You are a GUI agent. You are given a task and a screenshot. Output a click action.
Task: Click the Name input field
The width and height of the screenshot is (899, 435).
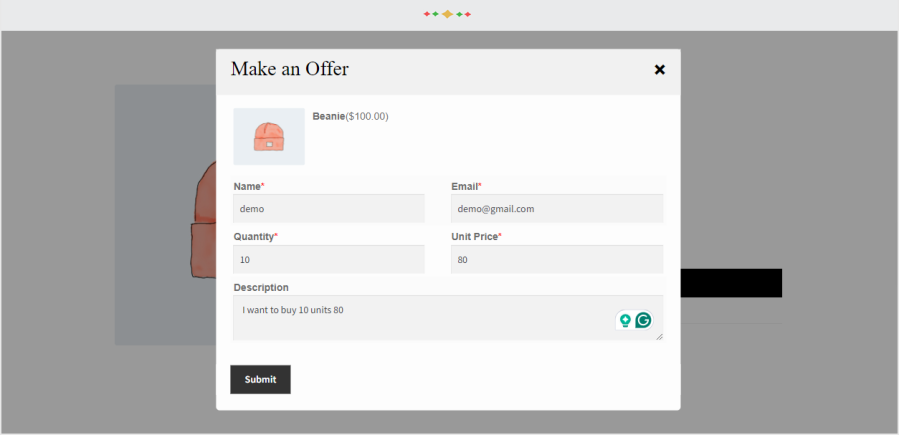click(x=329, y=209)
